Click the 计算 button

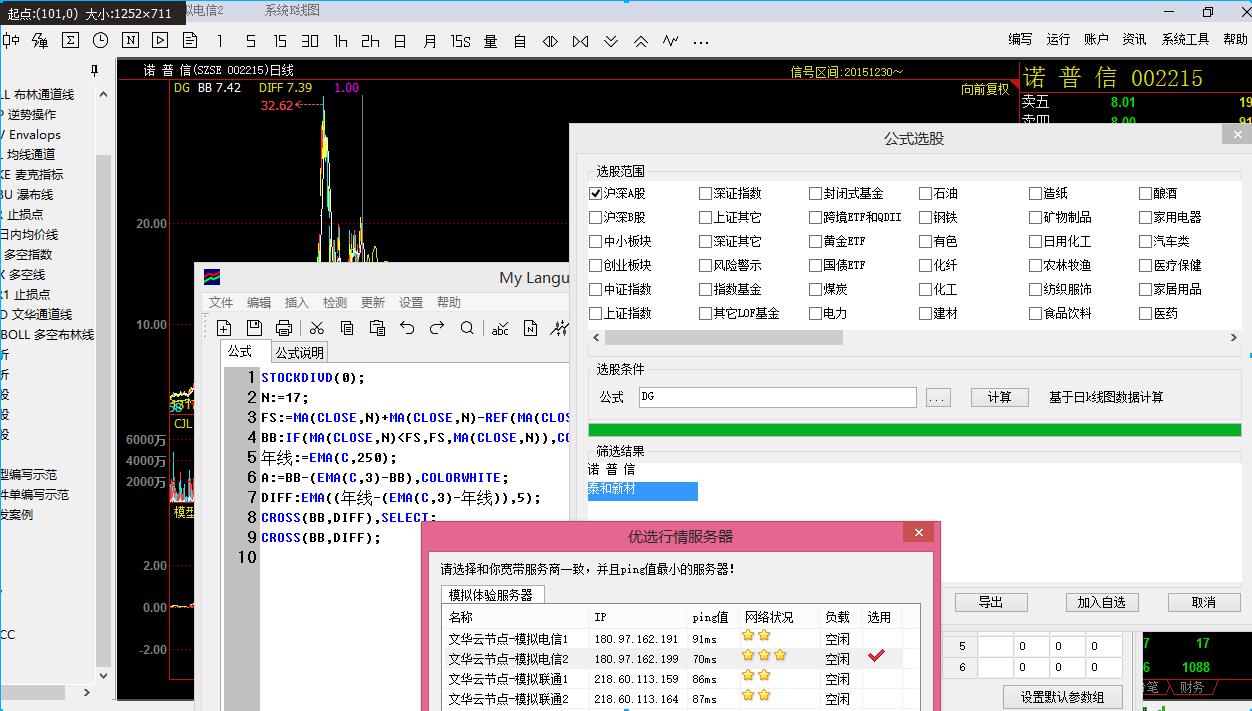[999, 397]
